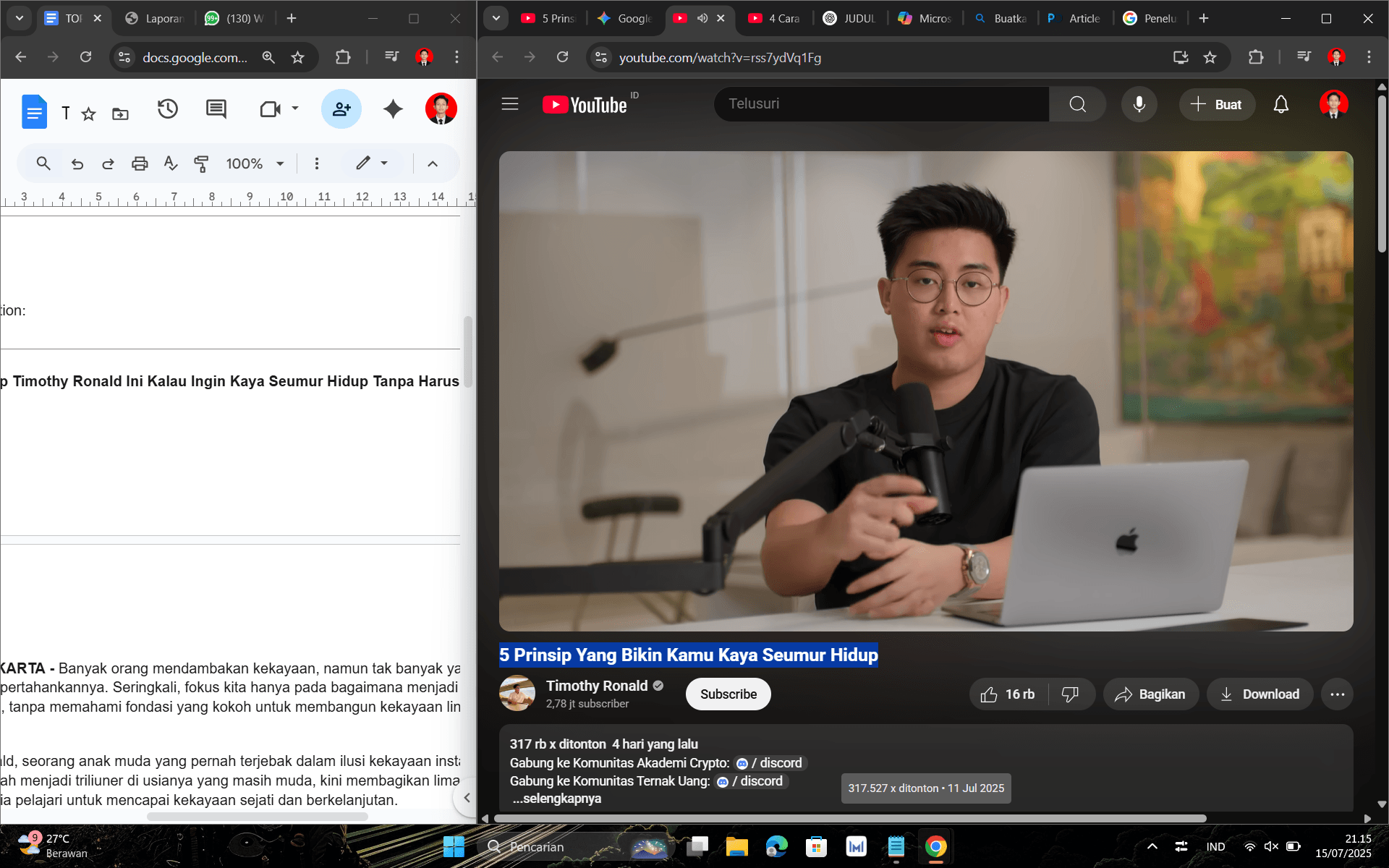
Task: Print the Google Docs document
Action: [140, 163]
